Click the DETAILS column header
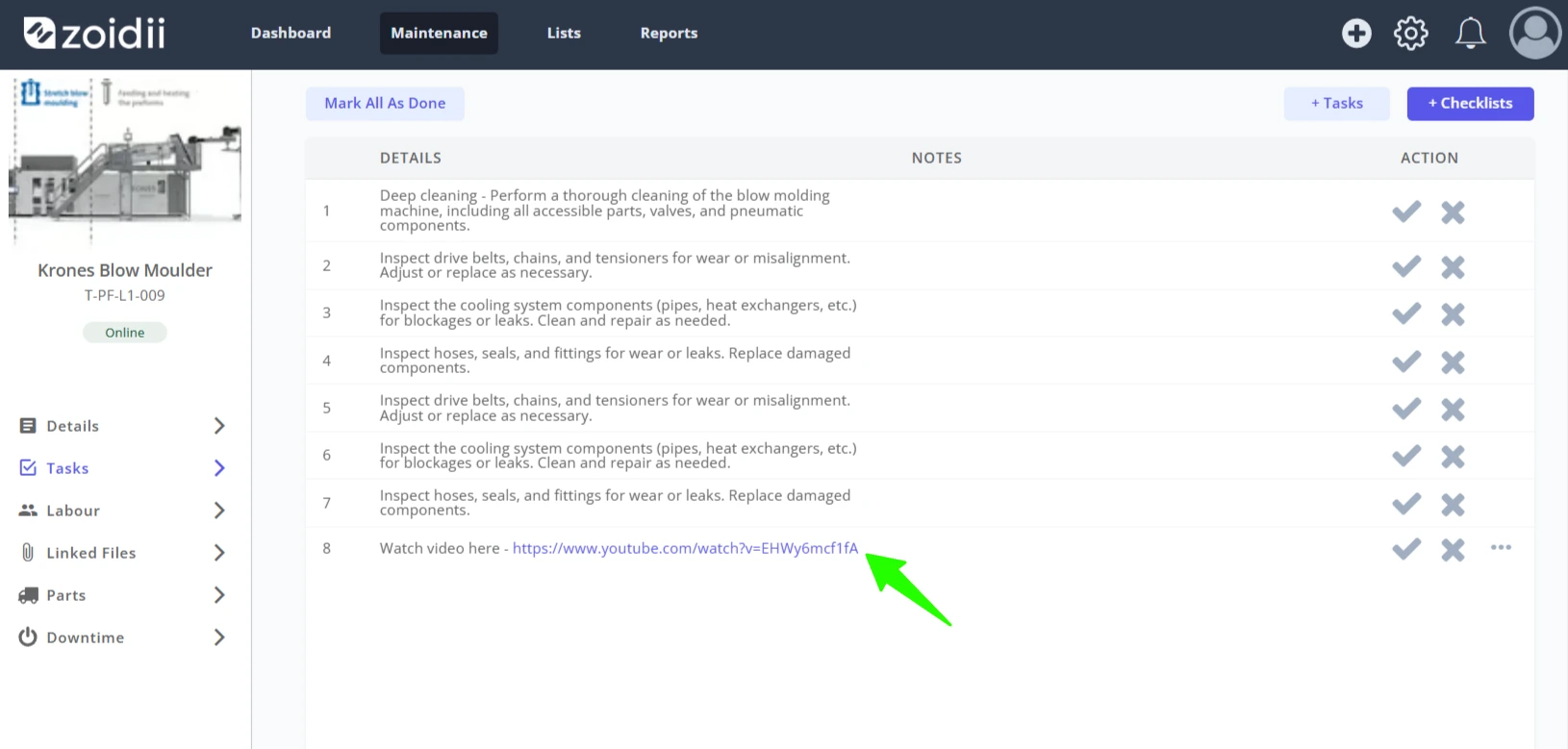This screenshot has height=749, width=1568. (411, 158)
